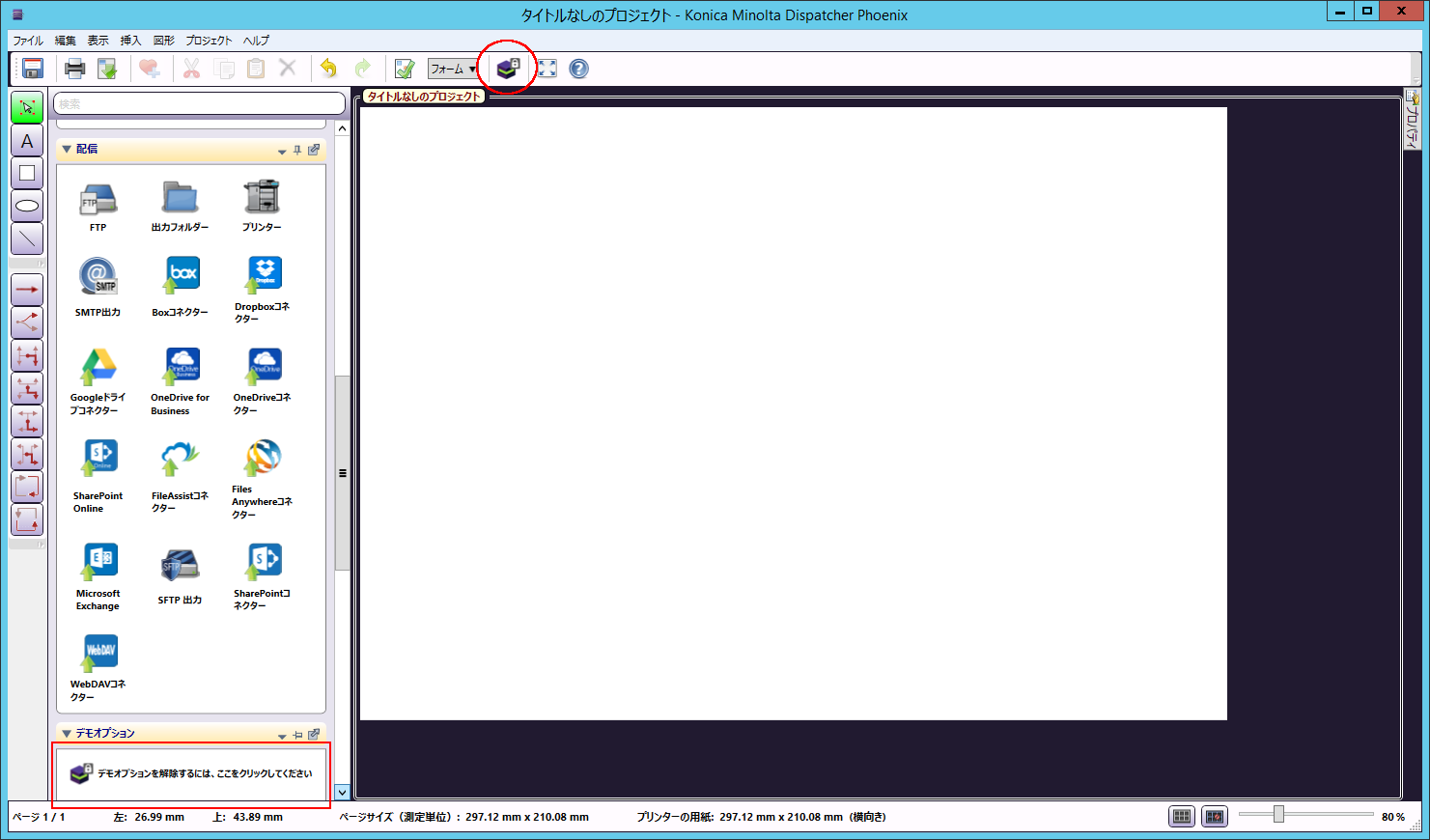Open the 図形 menu
Screen dimensions: 1430x840
(164, 41)
